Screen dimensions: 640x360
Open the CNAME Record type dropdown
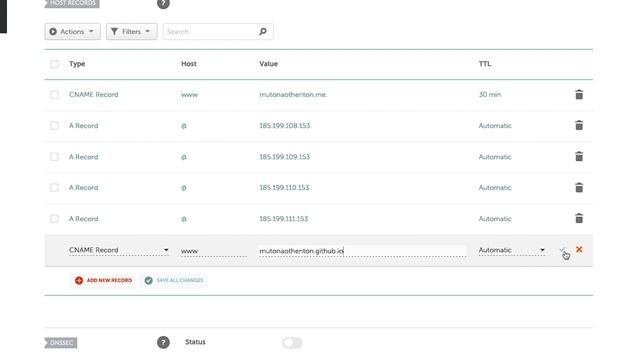click(119, 250)
